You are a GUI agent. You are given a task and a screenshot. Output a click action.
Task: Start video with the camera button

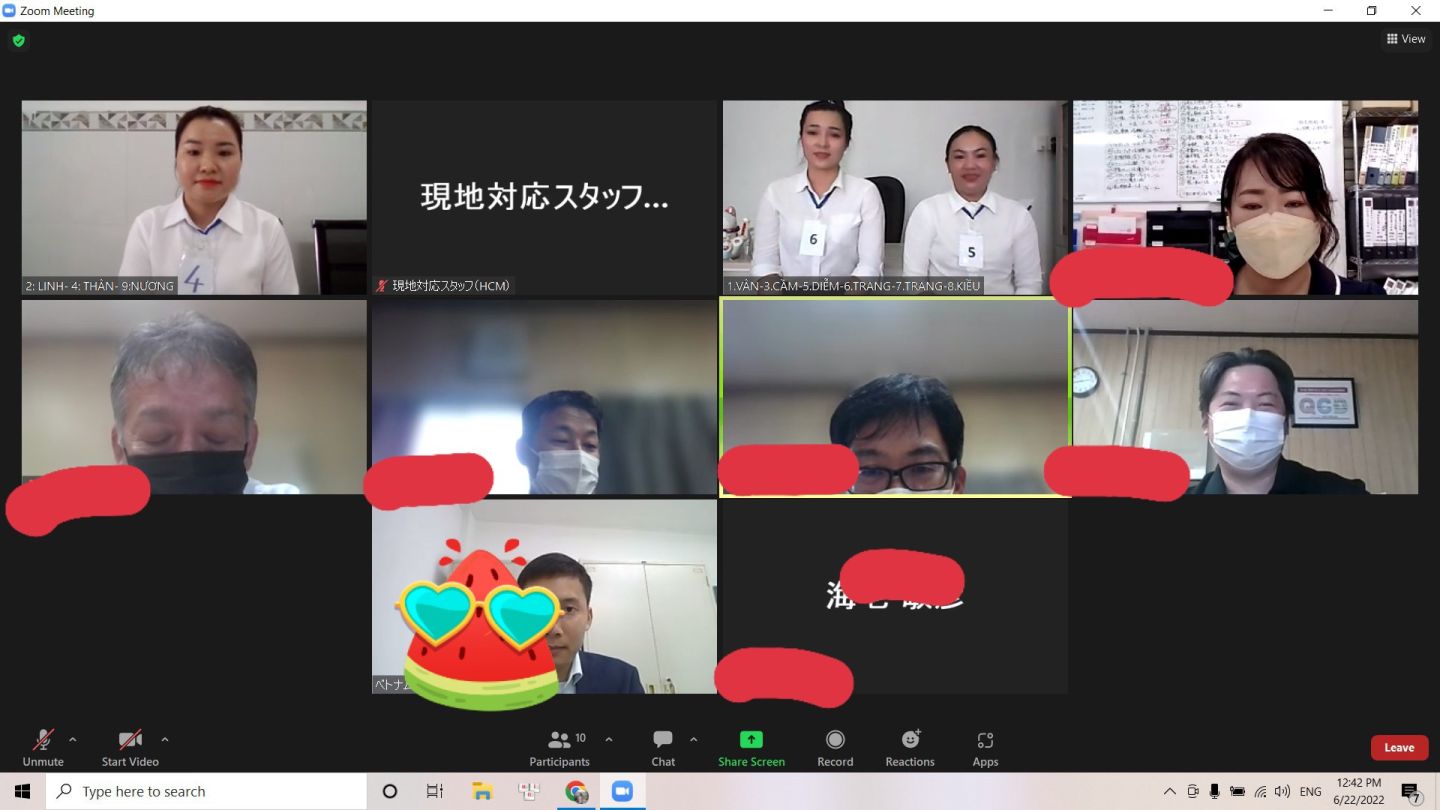[130, 746]
